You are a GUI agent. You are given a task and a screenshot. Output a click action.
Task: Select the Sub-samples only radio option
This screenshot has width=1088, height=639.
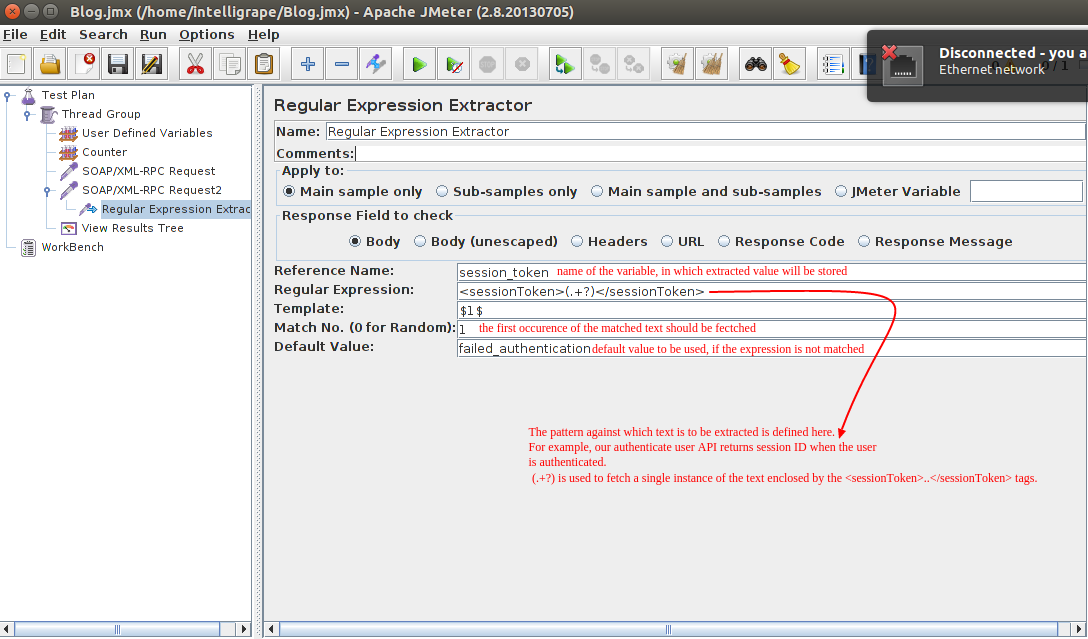441,192
